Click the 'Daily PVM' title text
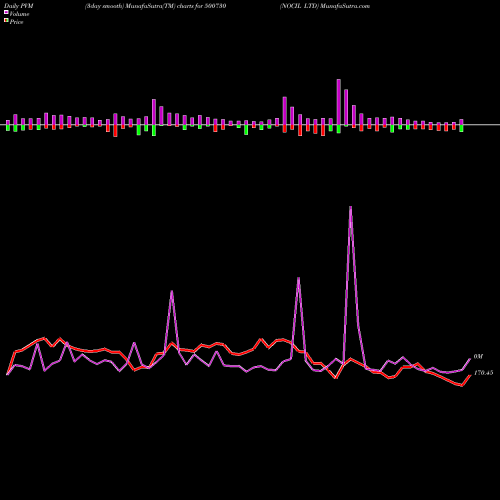The width and height of the screenshot is (500, 500). pos(19,6)
